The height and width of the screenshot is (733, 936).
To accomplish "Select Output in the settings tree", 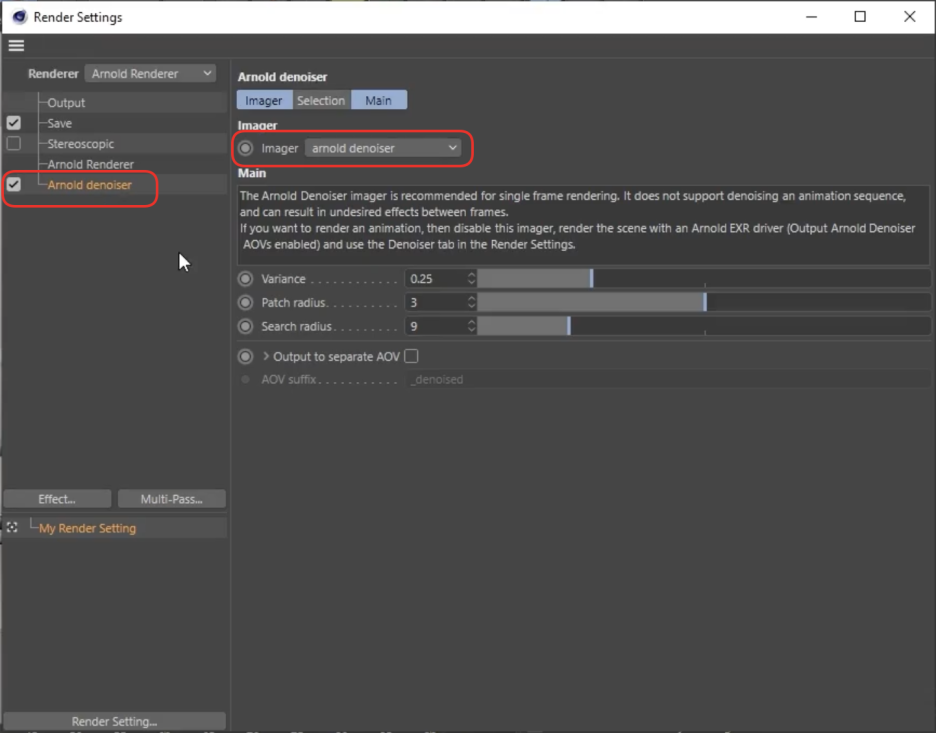I will pyautogui.click(x=66, y=103).
